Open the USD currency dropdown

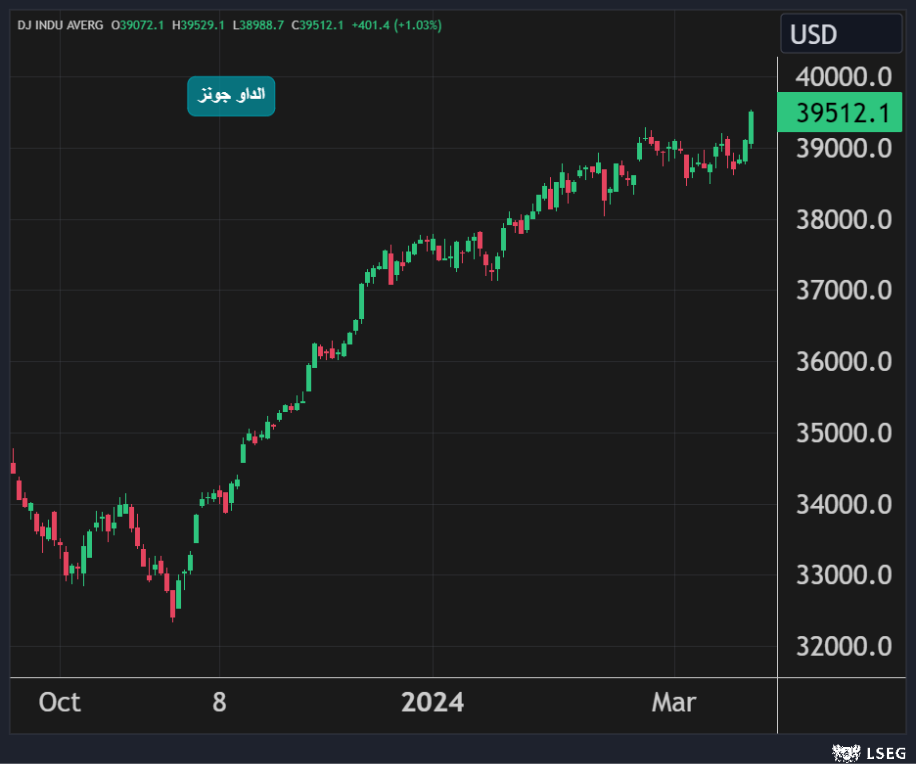(x=840, y=35)
